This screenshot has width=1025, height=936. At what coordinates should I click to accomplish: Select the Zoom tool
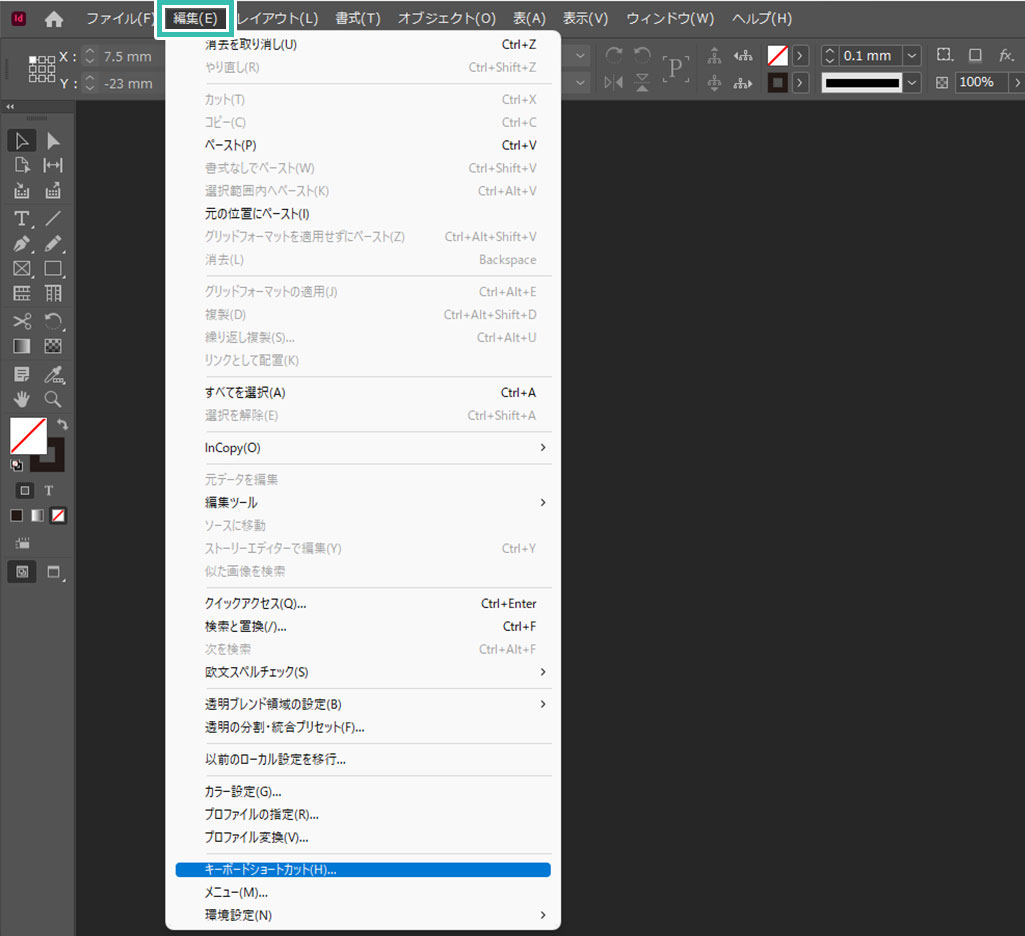53,398
